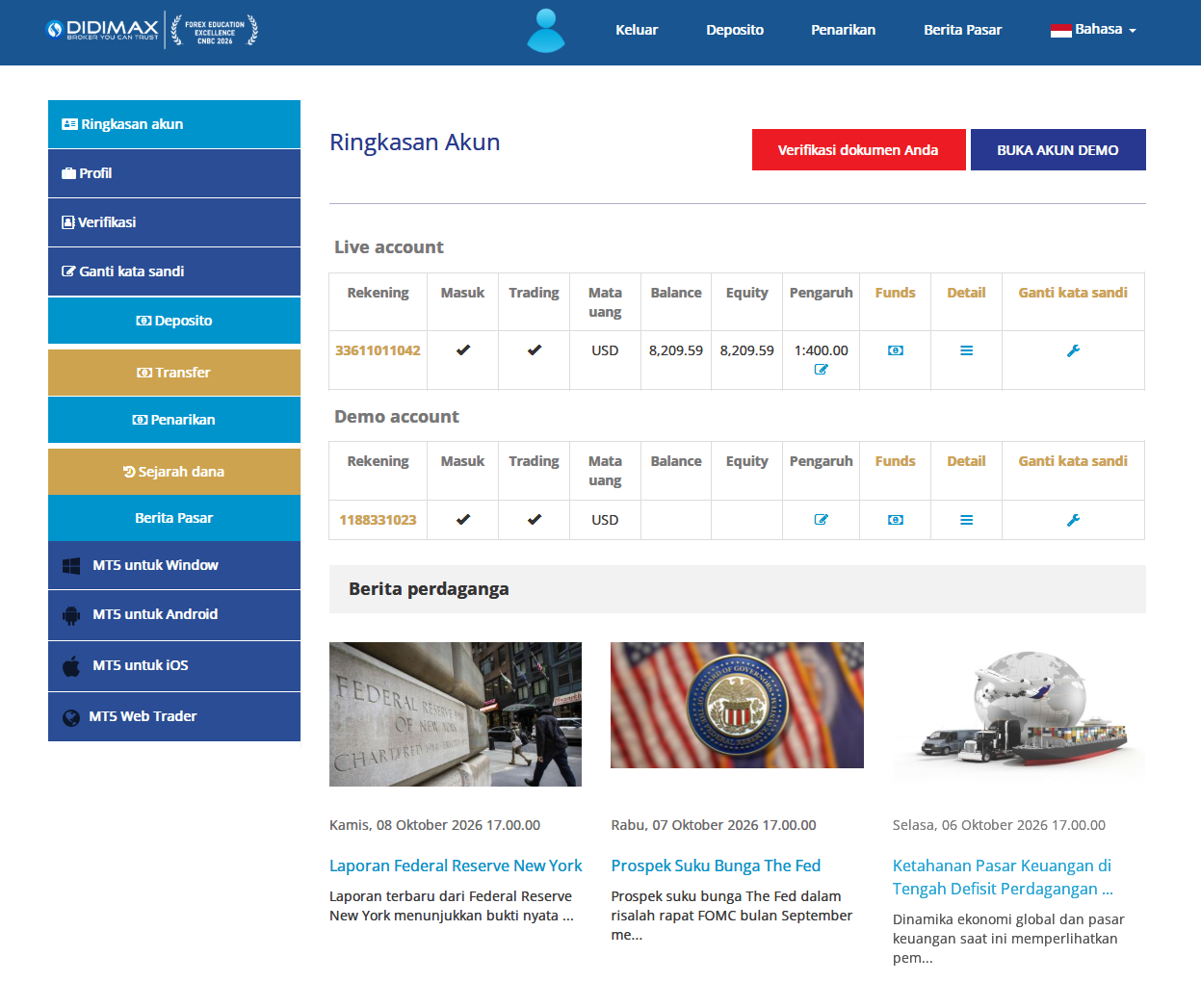
Task: Click Trading checkmark for account 33611011042
Action: pyautogui.click(x=535, y=350)
